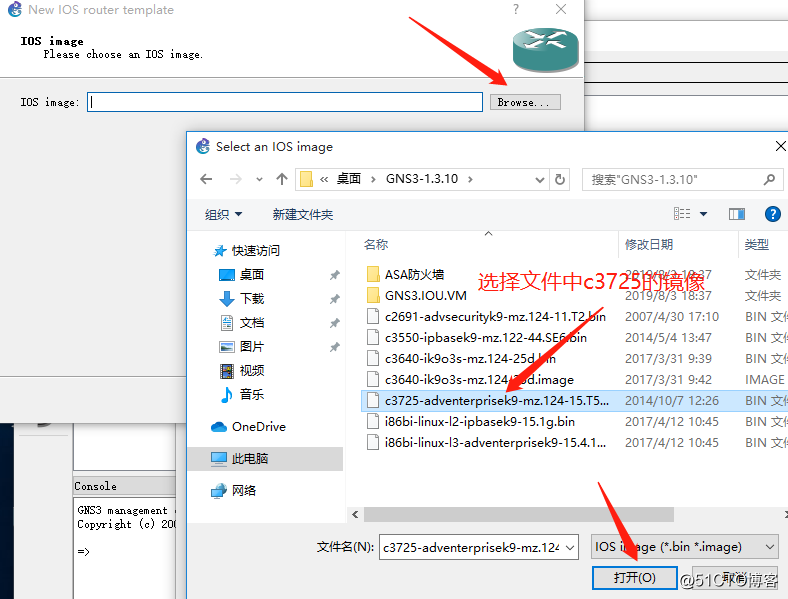This screenshot has height=599, width=788.
Task: Toggle the preview pane icon
Action: point(737,214)
